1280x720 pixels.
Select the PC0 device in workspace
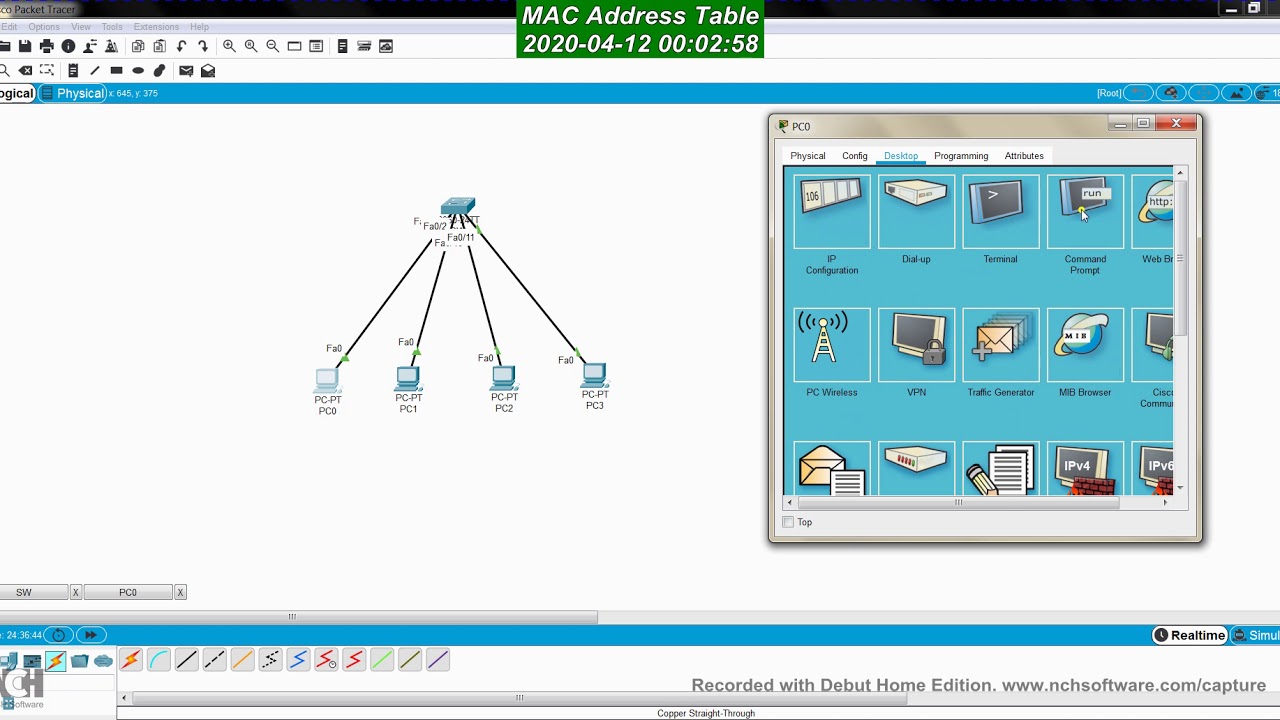327,381
